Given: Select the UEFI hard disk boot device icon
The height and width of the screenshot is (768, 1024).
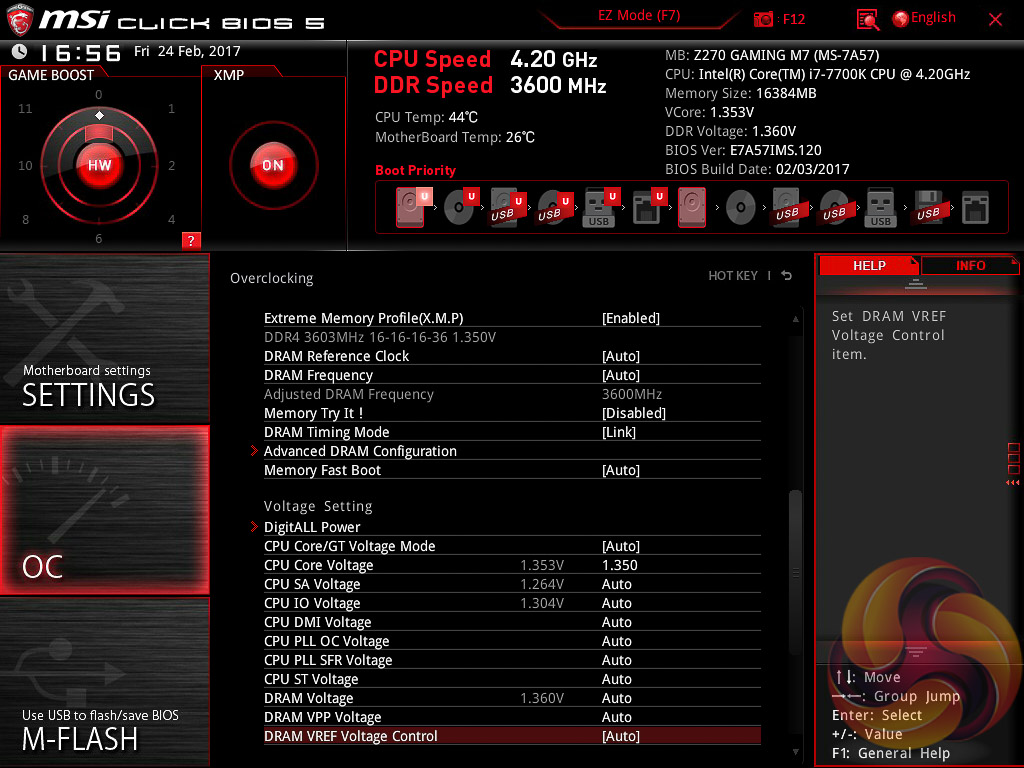Looking at the screenshot, I should click(412, 207).
